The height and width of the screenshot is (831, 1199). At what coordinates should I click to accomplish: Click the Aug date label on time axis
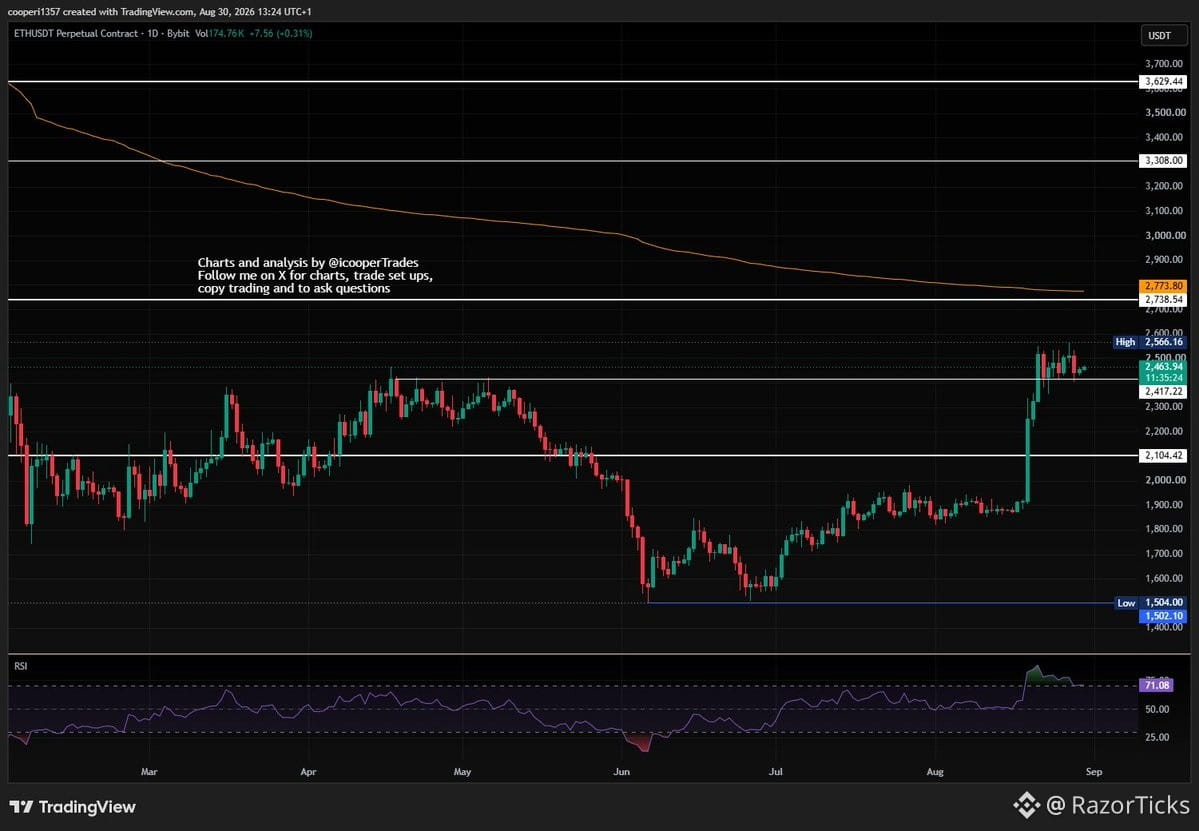point(934,772)
